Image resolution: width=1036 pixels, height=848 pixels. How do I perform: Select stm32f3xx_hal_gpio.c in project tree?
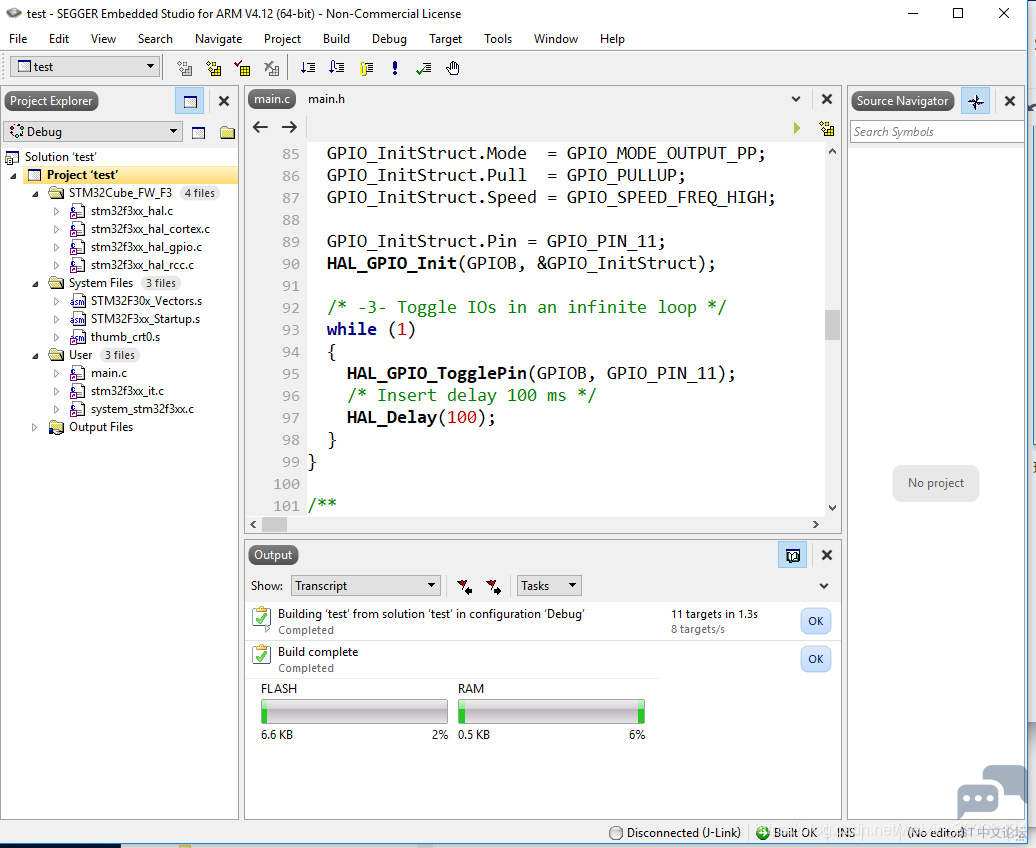(146, 247)
